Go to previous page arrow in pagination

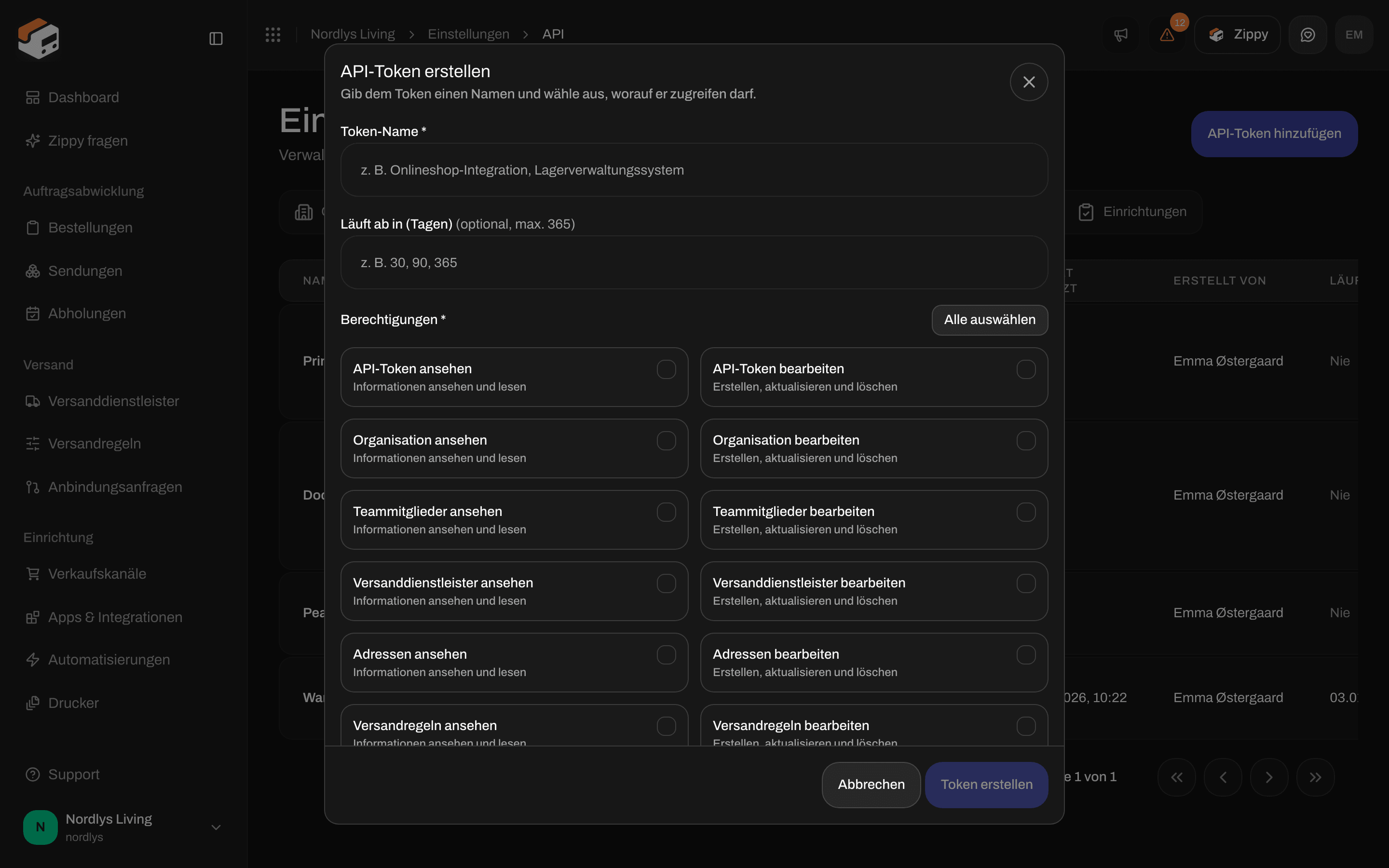pos(1223,777)
